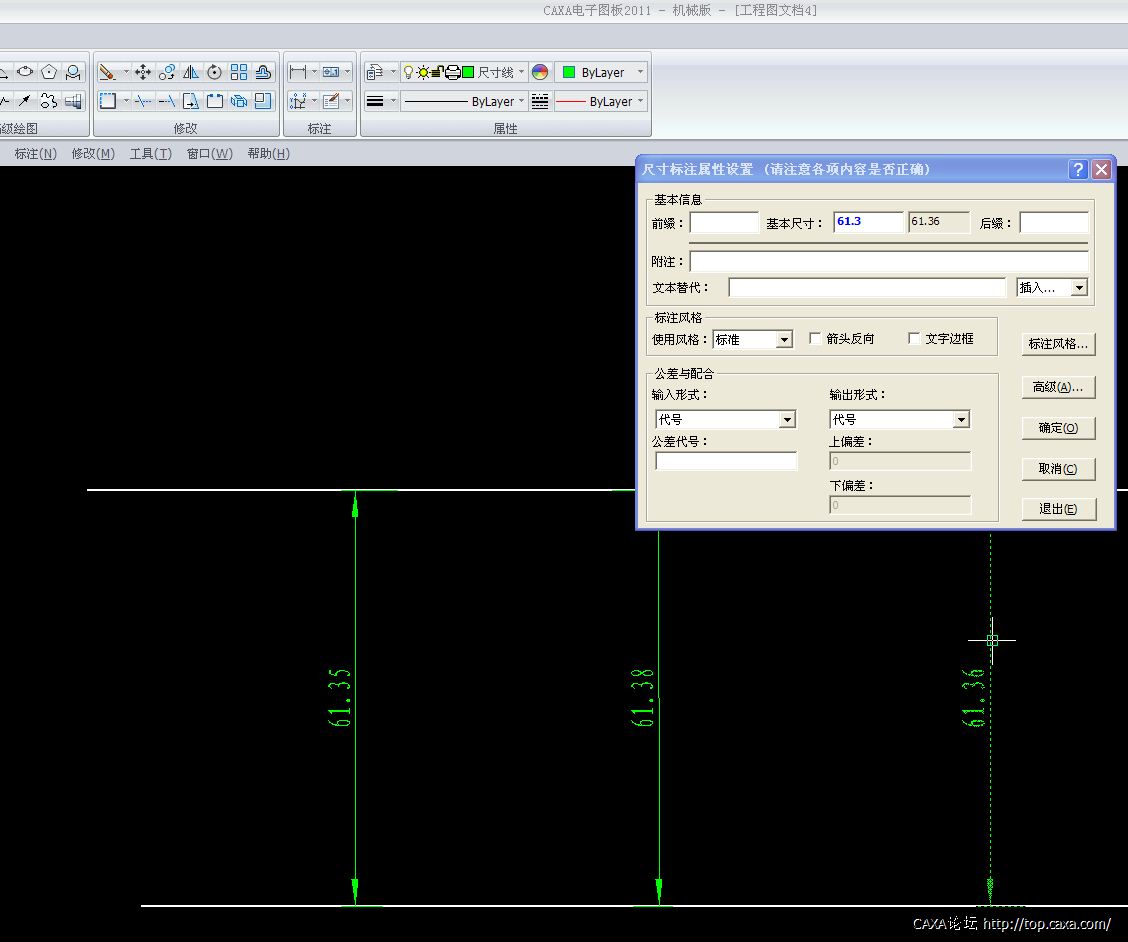
Task: Select the Array (阵列) grid icon
Action: coord(239,72)
